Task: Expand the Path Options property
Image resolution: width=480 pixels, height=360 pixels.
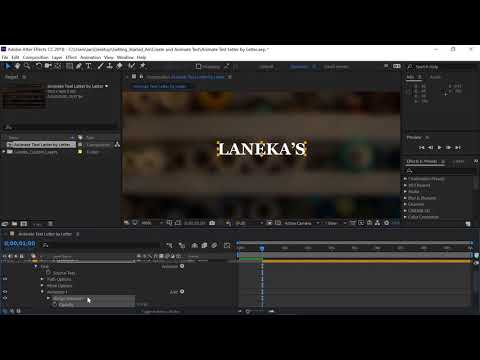Action: click(x=42, y=279)
